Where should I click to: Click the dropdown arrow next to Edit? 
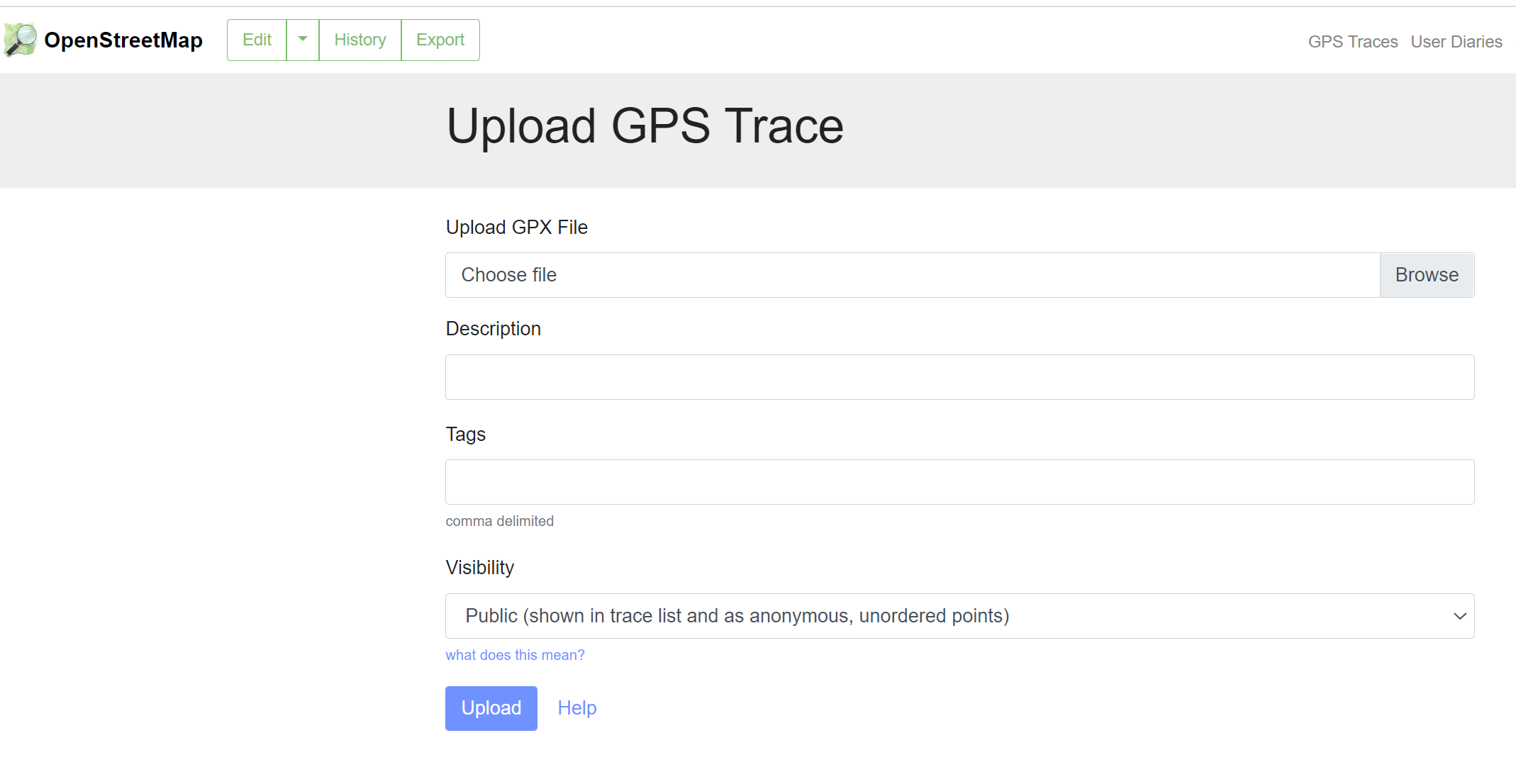[x=302, y=41]
